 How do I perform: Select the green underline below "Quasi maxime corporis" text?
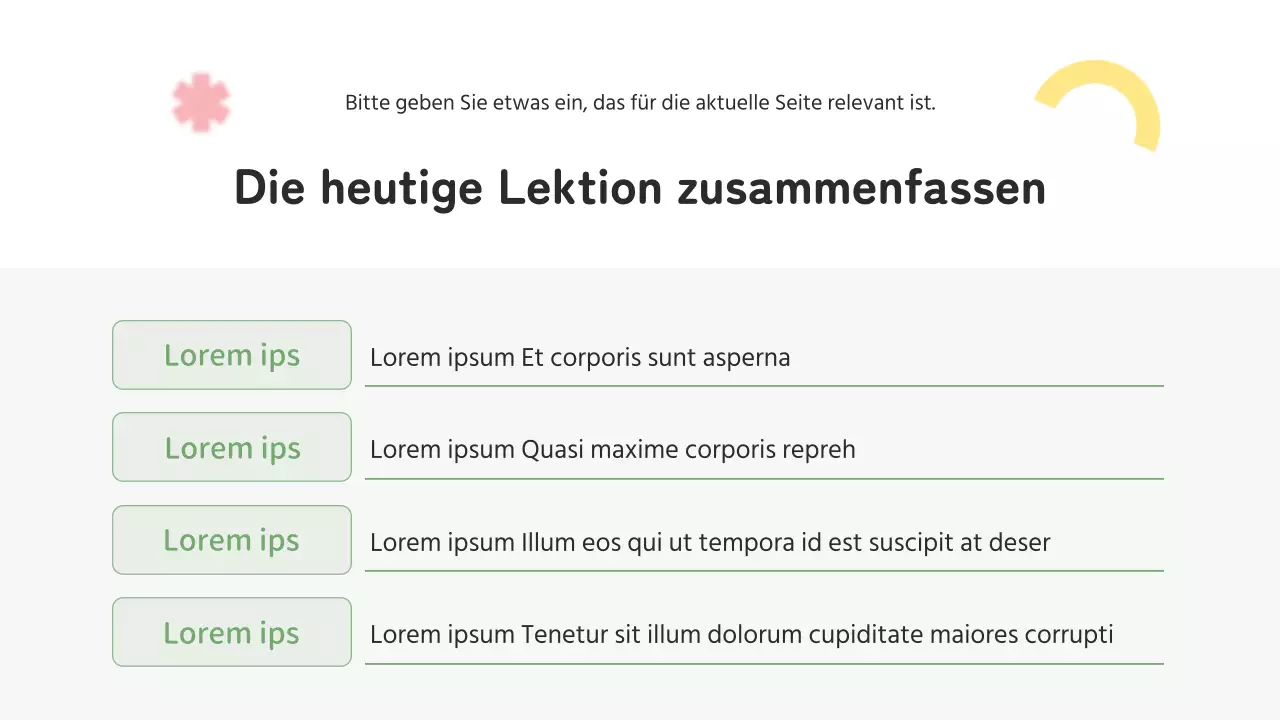coord(764,478)
